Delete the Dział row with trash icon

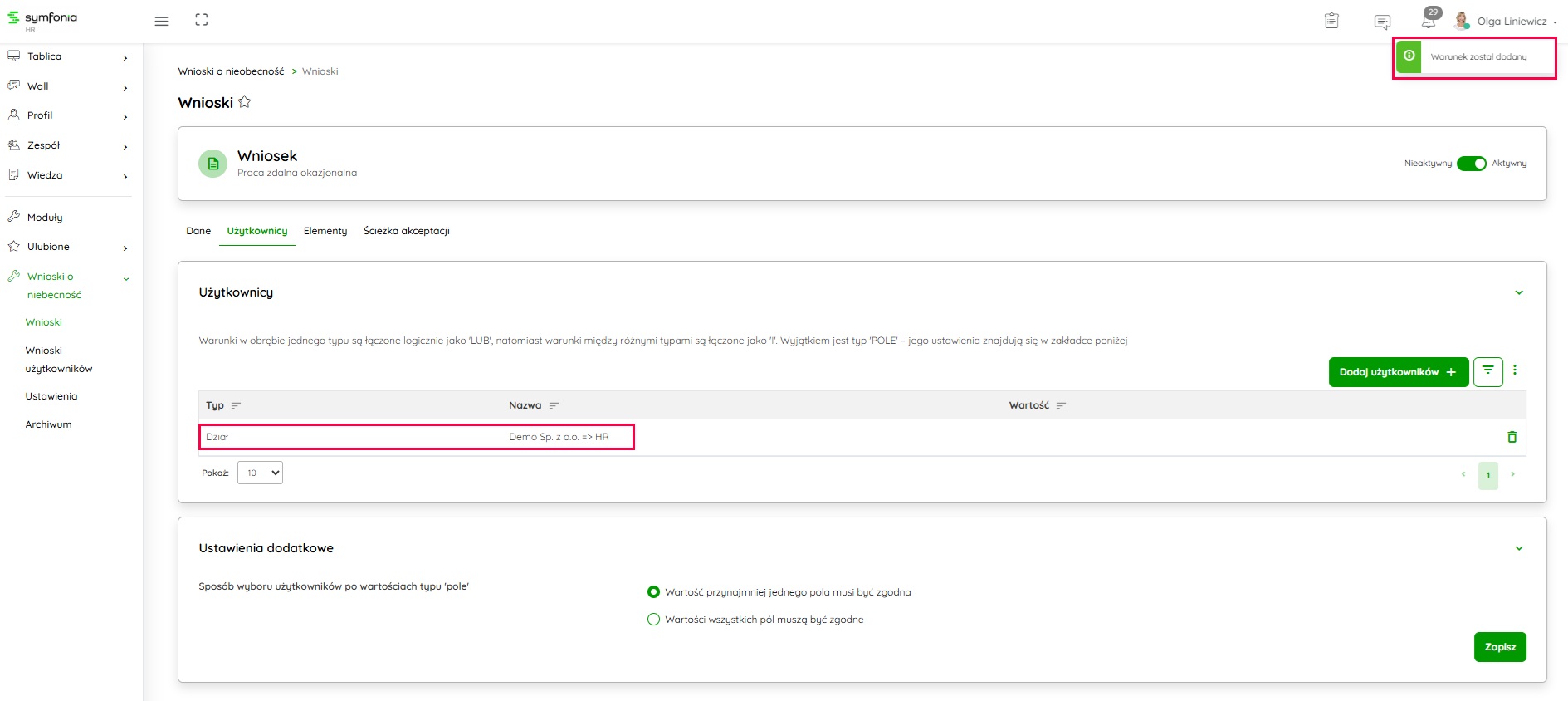pyautogui.click(x=1512, y=437)
